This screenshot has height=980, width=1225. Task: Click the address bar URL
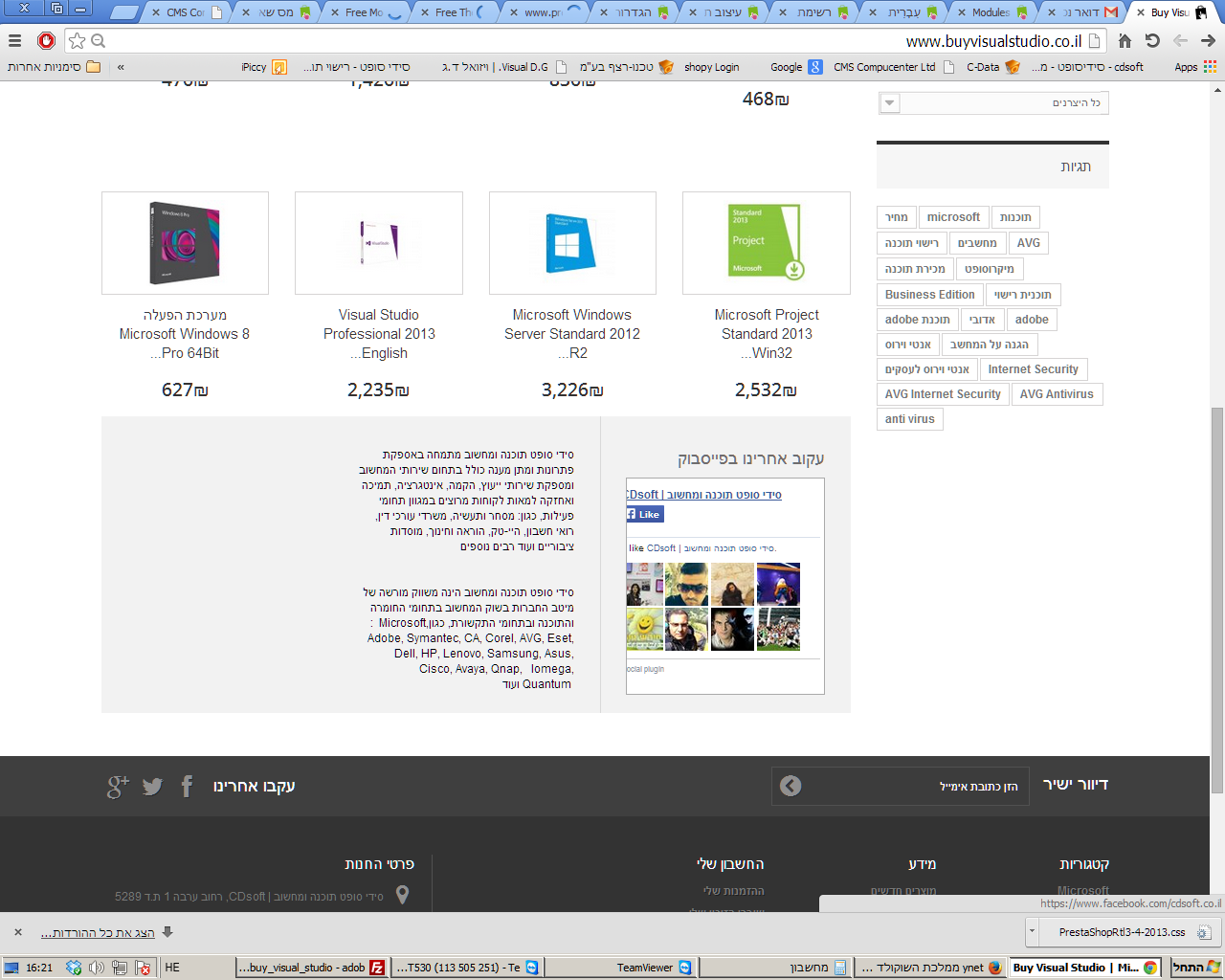click(x=993, y=41)
